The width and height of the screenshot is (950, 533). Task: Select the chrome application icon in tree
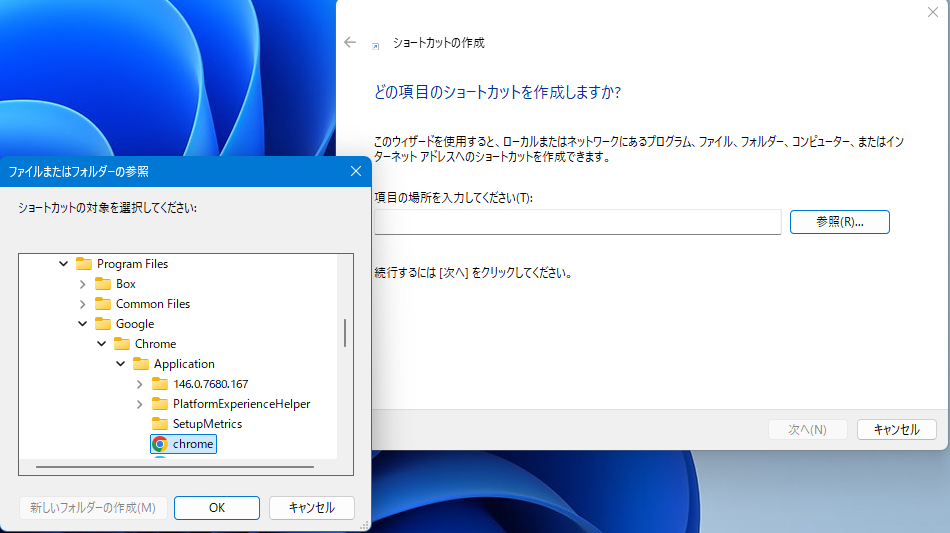pyautogui.click(x=160, y=444)
